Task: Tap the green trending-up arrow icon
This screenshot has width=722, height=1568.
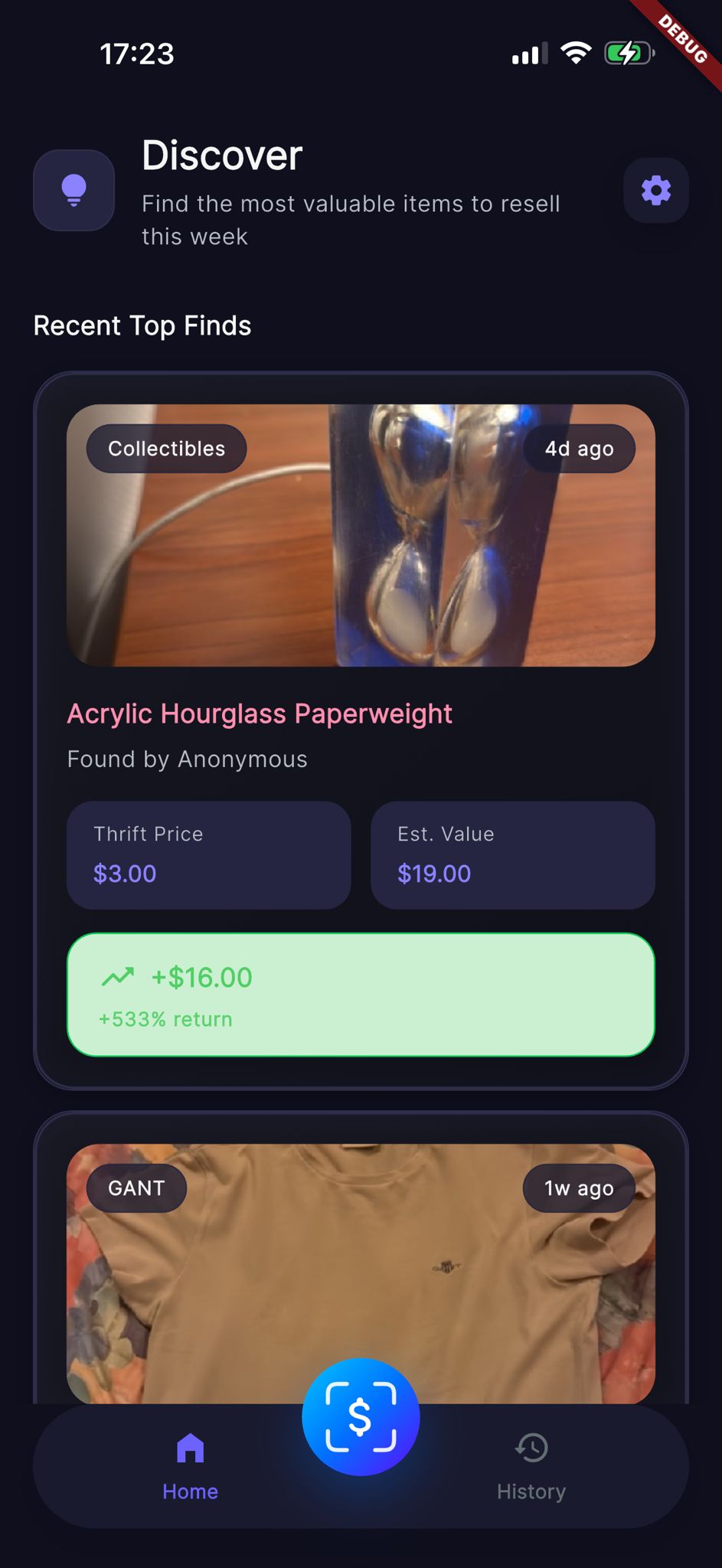Action: tap(118, 977)
